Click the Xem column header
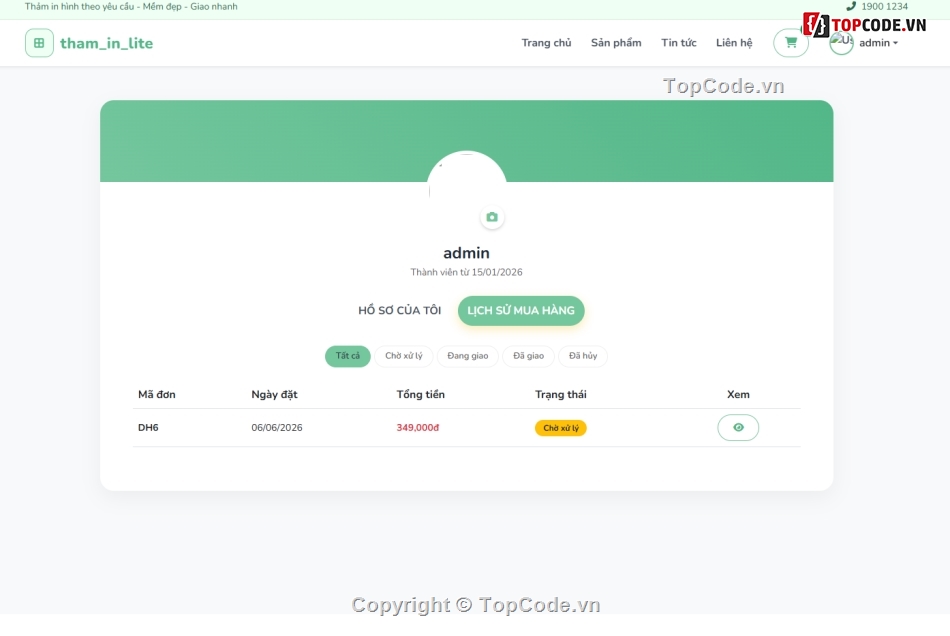Image resolution: width=950 pixels, height=636 pixels. pyautogui.click(x=738, y=394)
